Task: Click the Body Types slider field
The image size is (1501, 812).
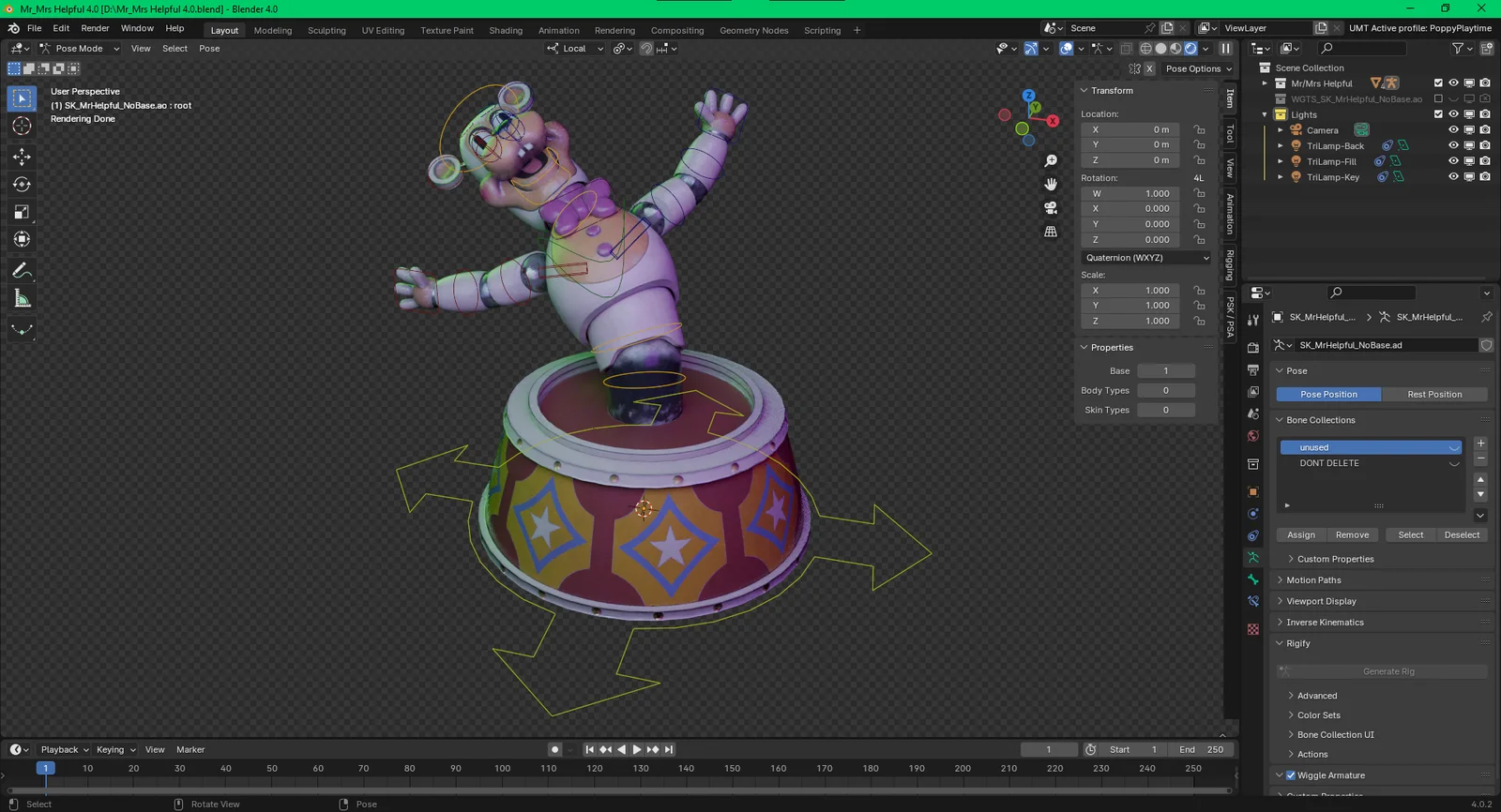Action: 1166,391
